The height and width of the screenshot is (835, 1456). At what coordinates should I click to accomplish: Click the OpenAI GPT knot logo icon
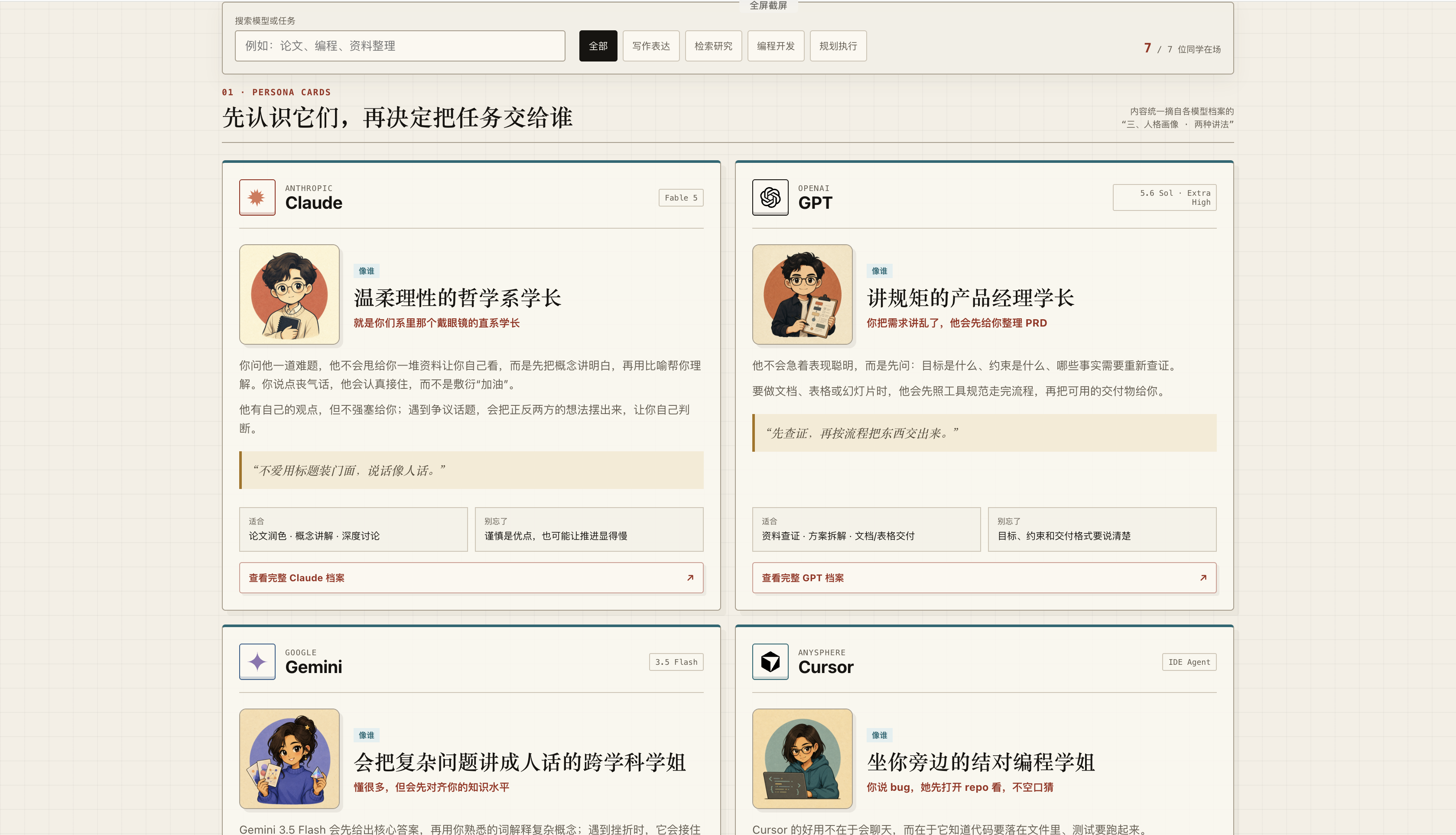[x=770, y=197]
